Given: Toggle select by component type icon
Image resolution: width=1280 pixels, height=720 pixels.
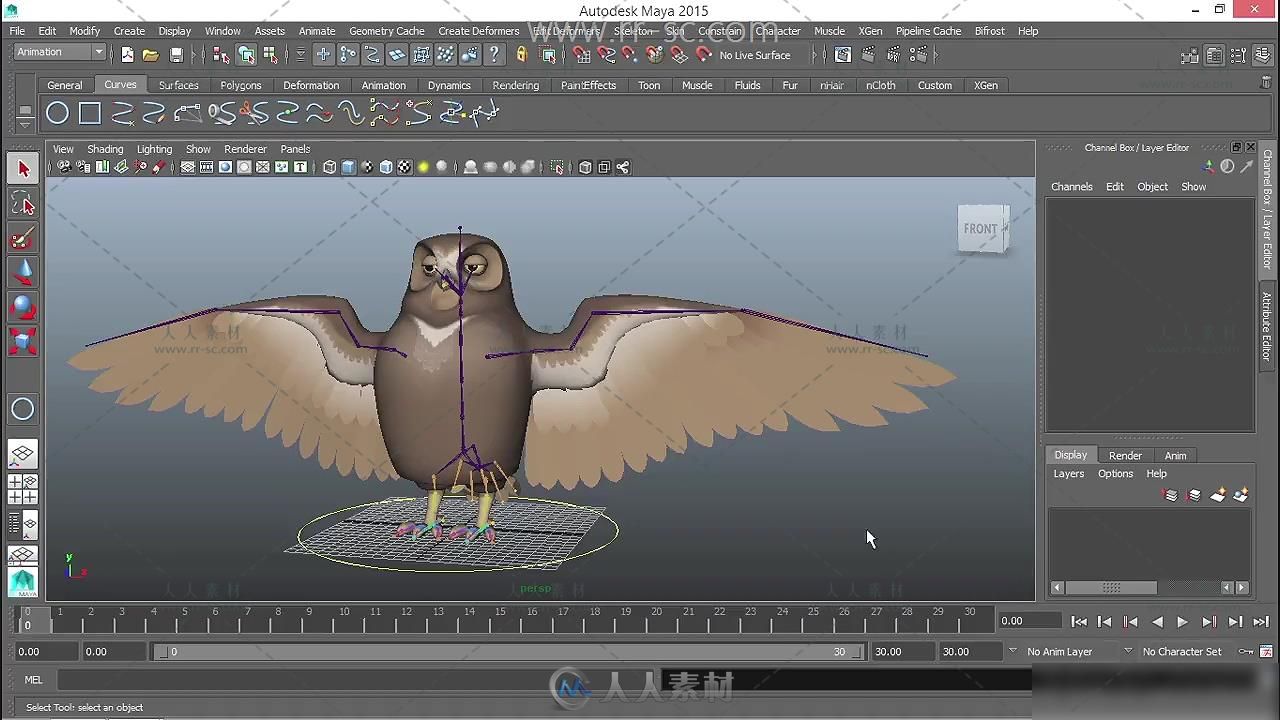Looking at the screenshot, I should tap(270, 55).
